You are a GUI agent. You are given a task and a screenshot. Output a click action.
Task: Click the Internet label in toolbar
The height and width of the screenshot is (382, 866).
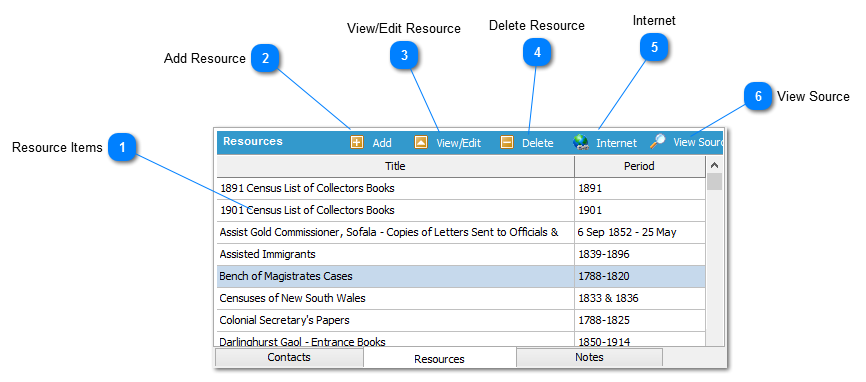tap(616, 143)
